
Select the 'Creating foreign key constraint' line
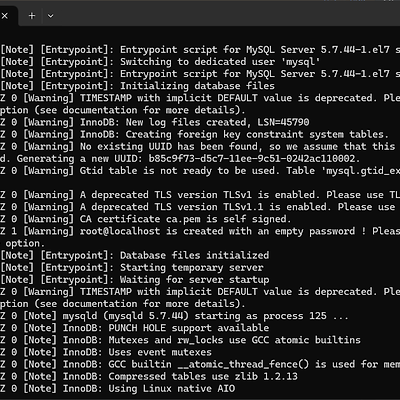pyautogui.click(x=194, y=134)
